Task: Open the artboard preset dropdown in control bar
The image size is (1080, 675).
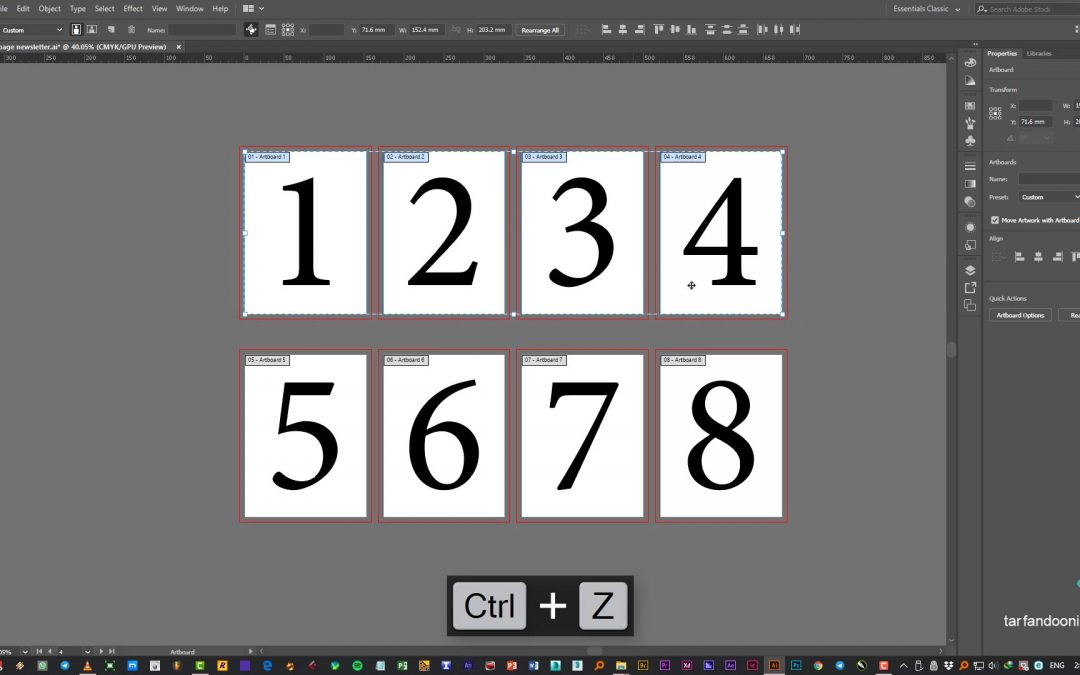Action: click(32, 30)
